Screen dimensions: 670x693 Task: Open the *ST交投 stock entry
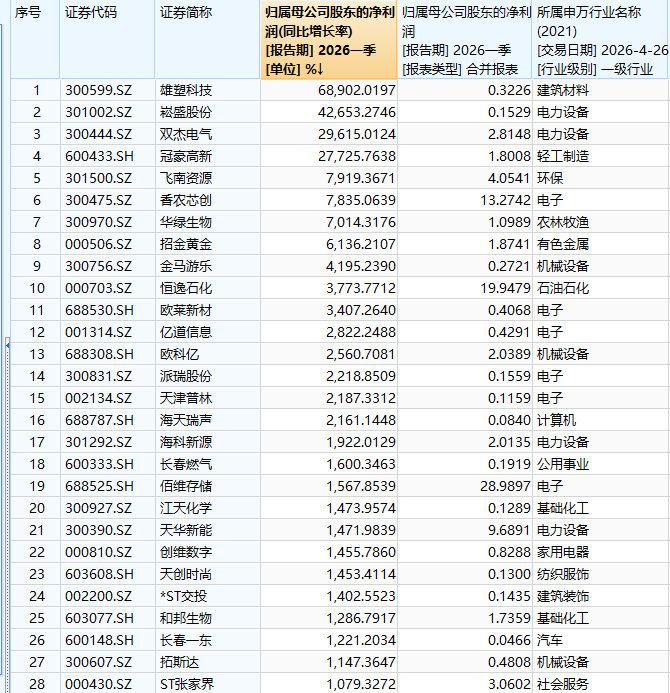pyautogui.click(x=186, y=596)
